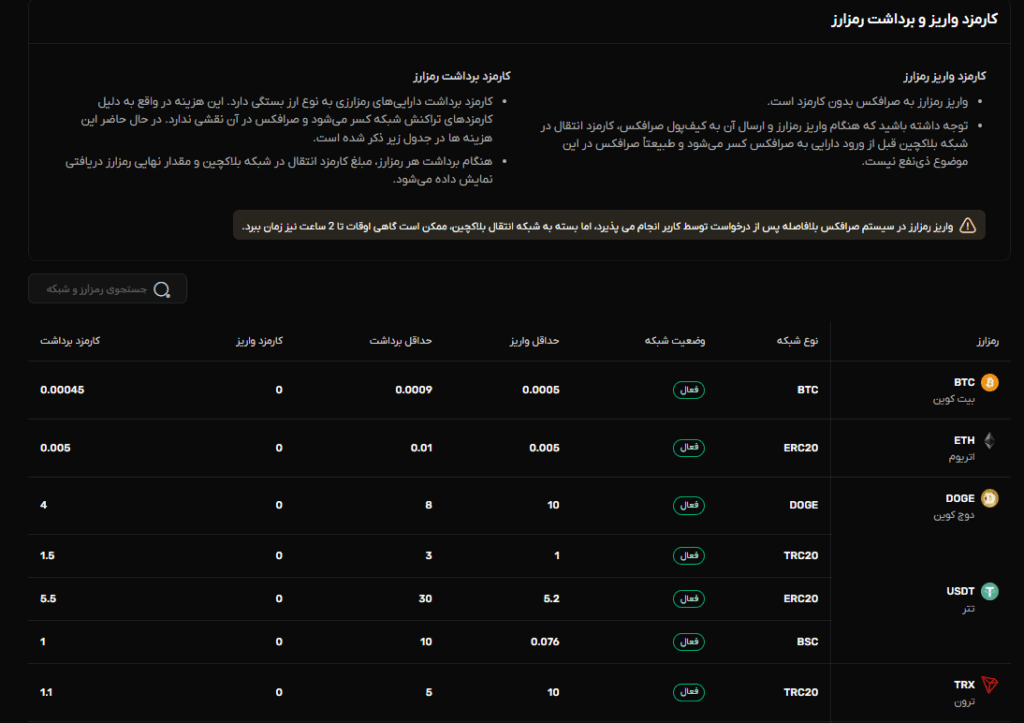This screenshot has height=723, width=1024.
Task: Click the Ethereum (ETH) diamond icon
Action: (x=990, y=441)
